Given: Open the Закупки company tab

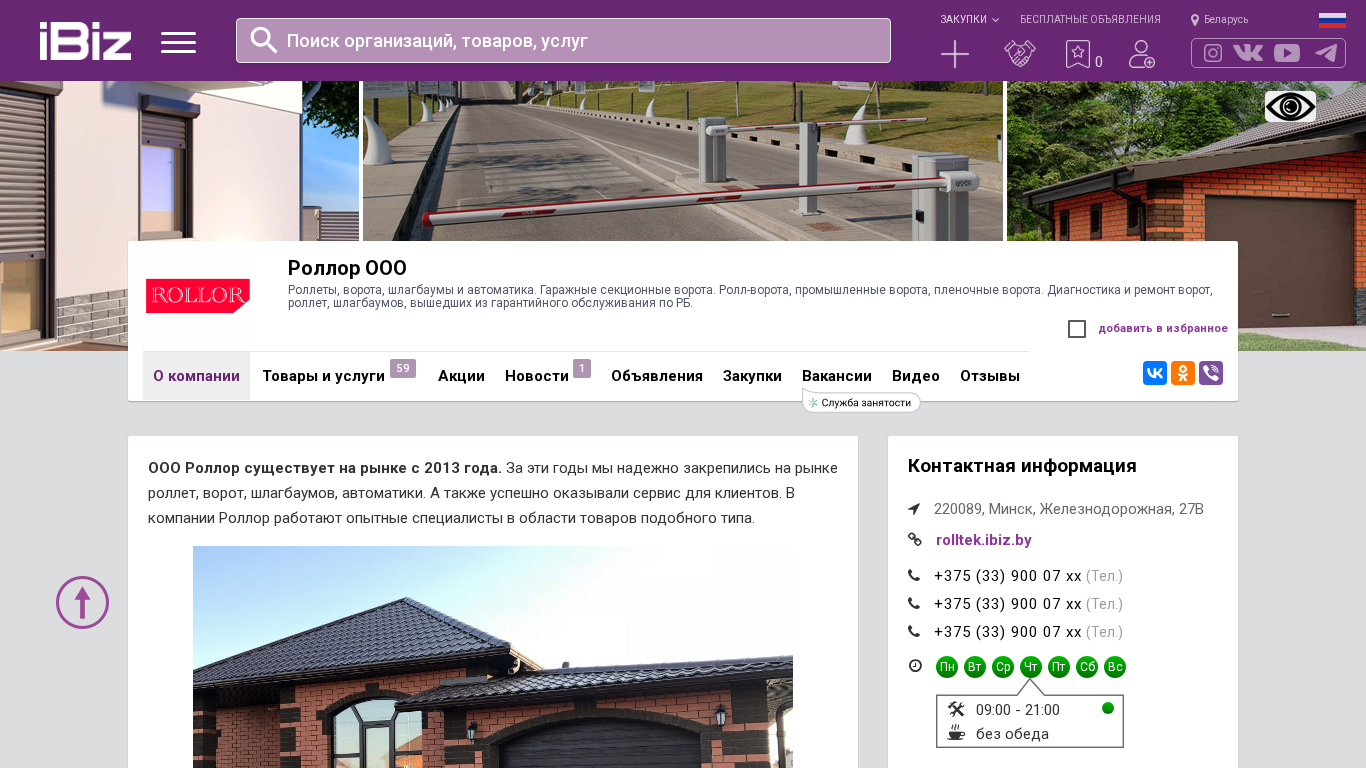Looking at the screenshot, I should [x=752, y=376].
